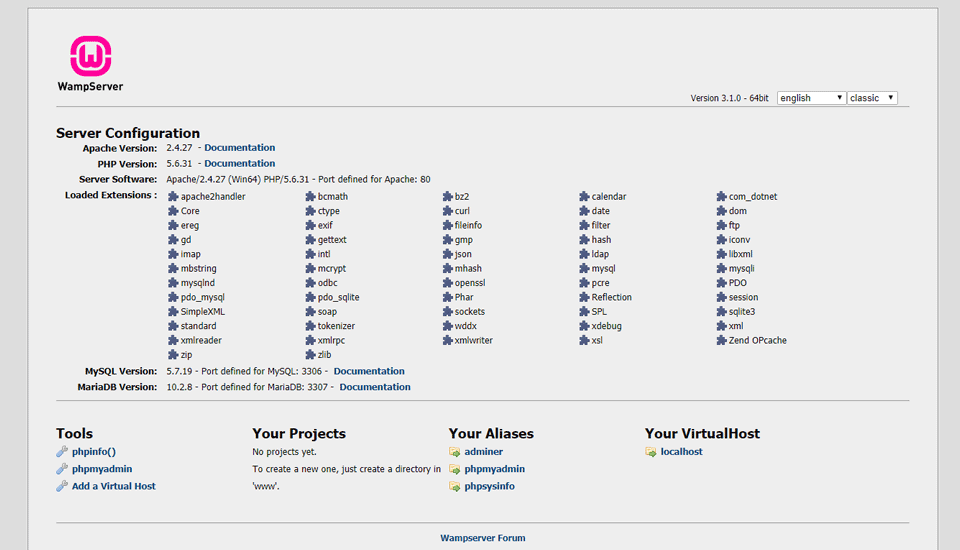Click the puzzle icon beside Reflection

(x=584, y=297)
